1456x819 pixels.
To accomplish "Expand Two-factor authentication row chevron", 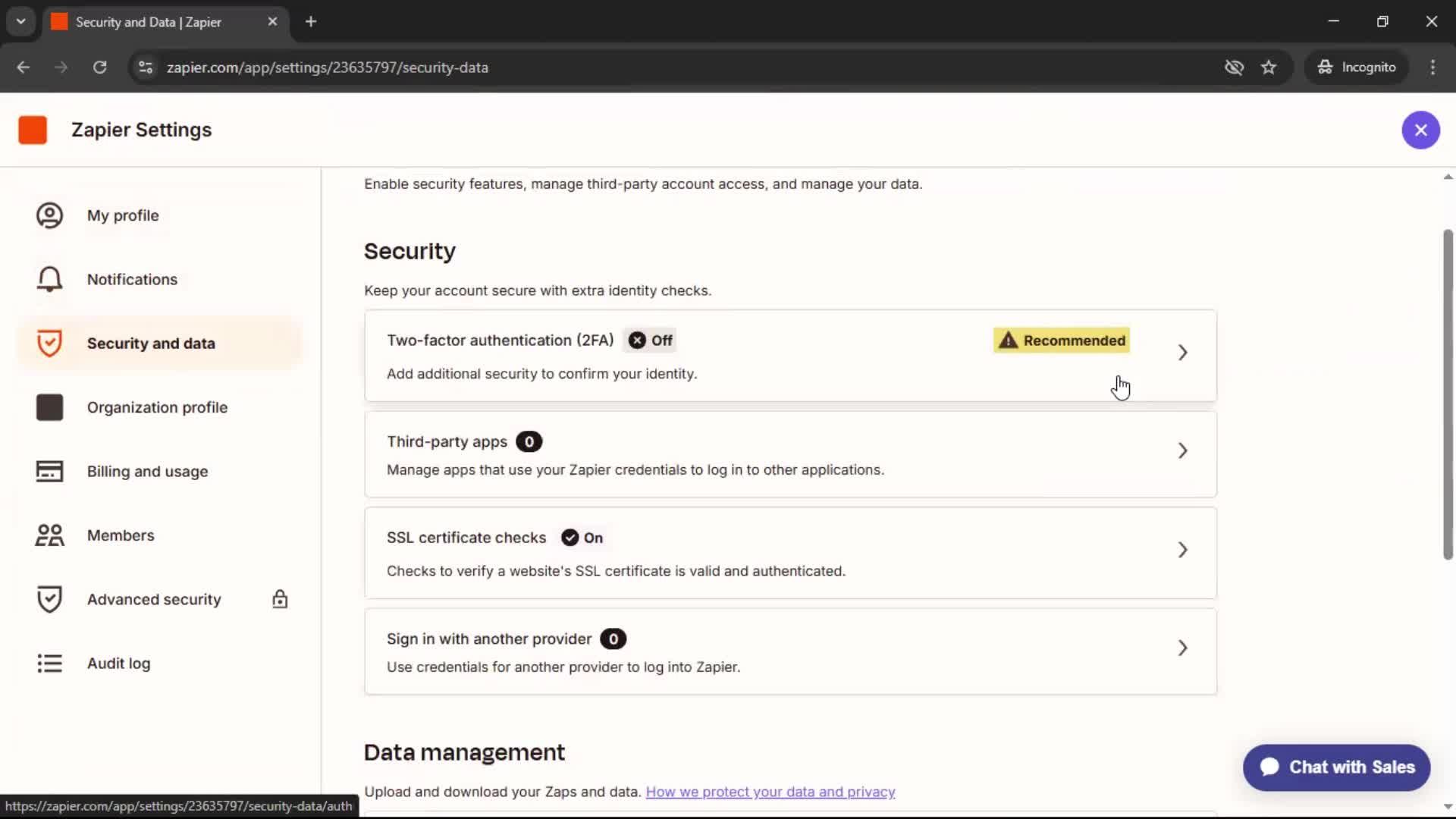I will (x=1182, y=353).
